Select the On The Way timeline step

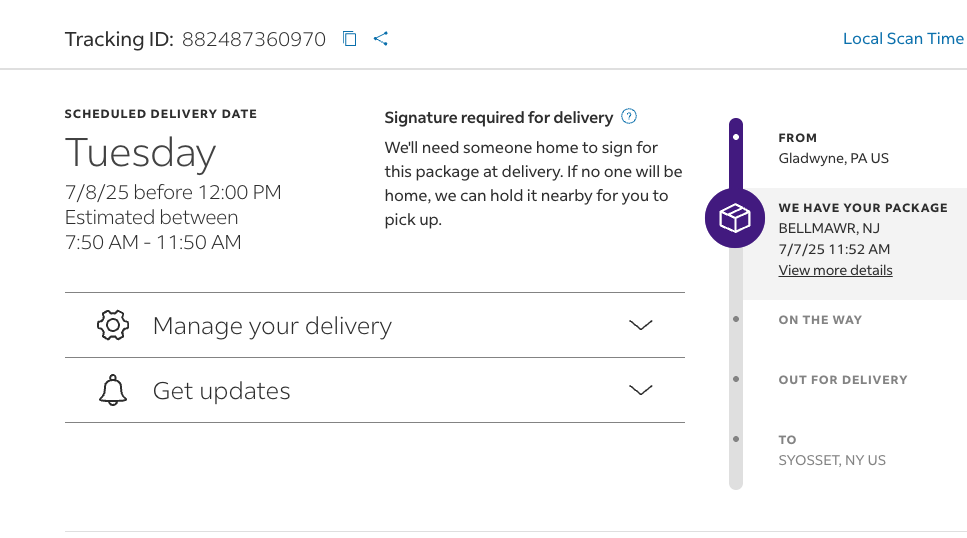coord(820,320)
